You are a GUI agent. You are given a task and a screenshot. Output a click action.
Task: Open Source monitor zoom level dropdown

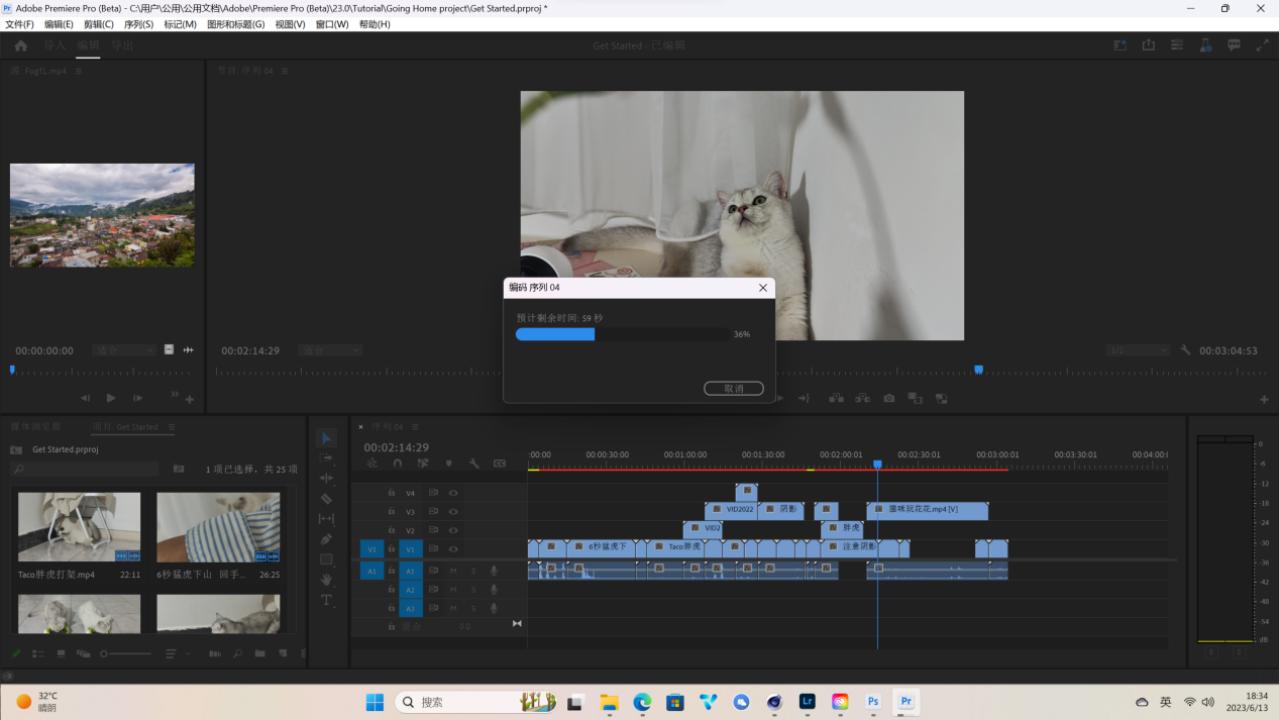(124, 351)
